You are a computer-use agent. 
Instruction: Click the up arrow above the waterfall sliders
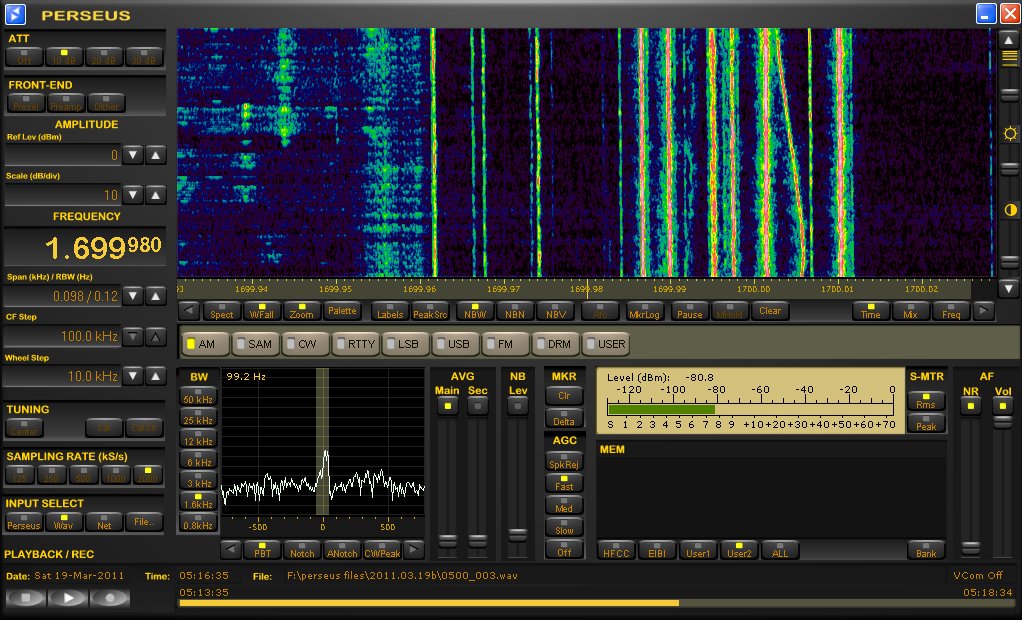1009,40
